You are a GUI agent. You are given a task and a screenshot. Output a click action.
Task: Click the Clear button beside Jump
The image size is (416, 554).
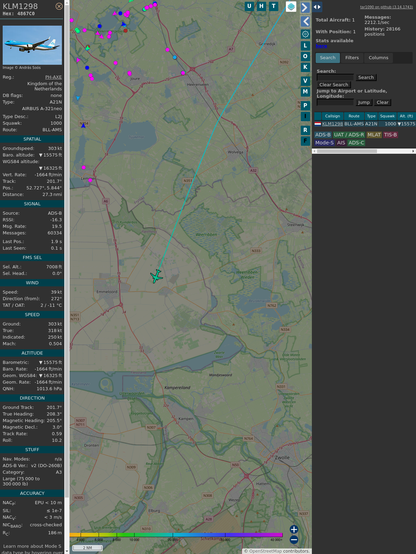[x=382, y=102]
